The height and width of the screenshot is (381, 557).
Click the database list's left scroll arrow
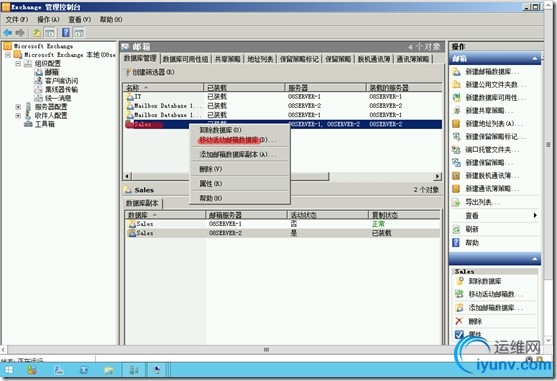point(128,176)
